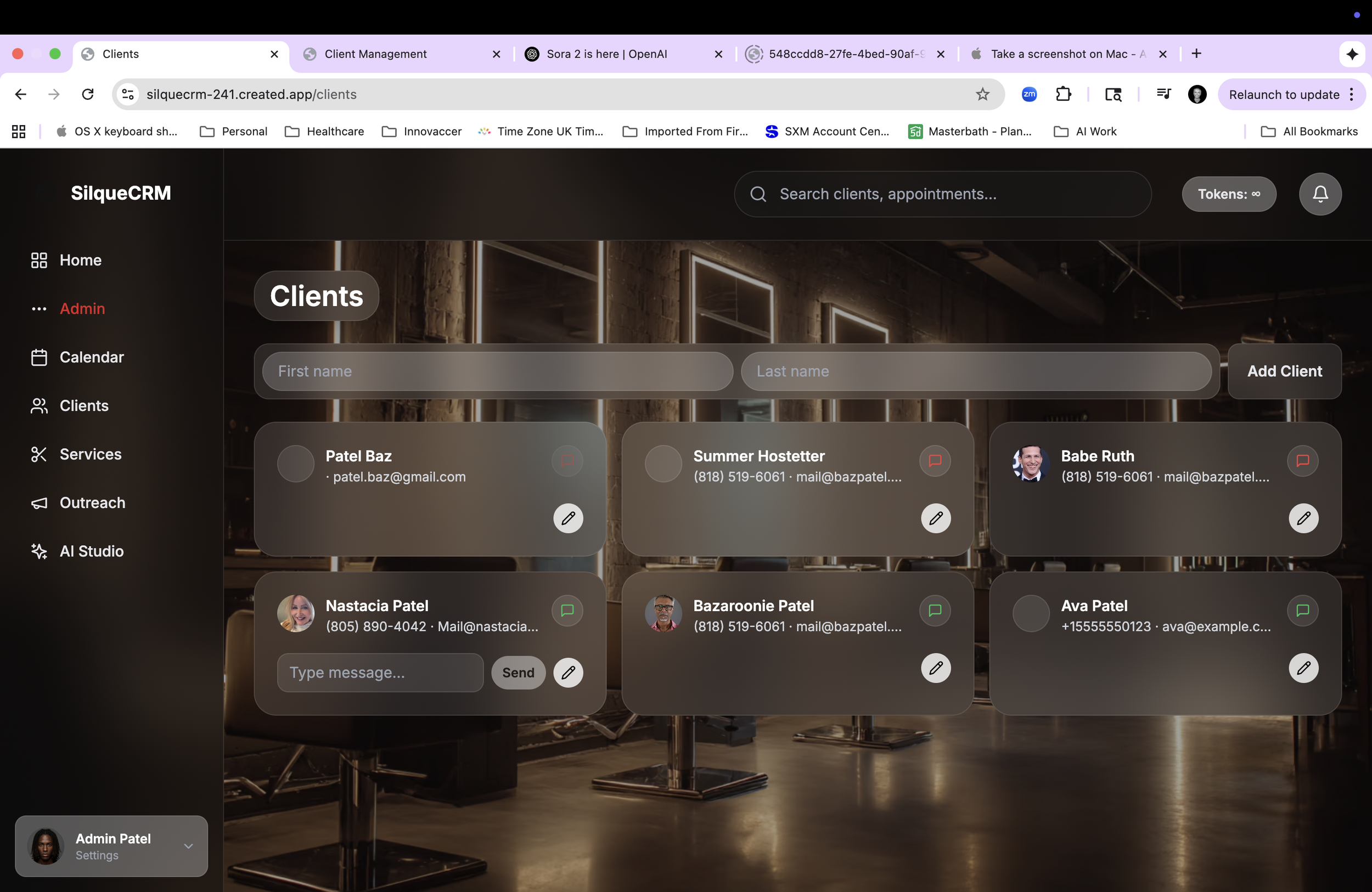This screenshot has width=1372, height=892.
Task: Click edit pencil on Babe Ruth card
Action: 1303,518
